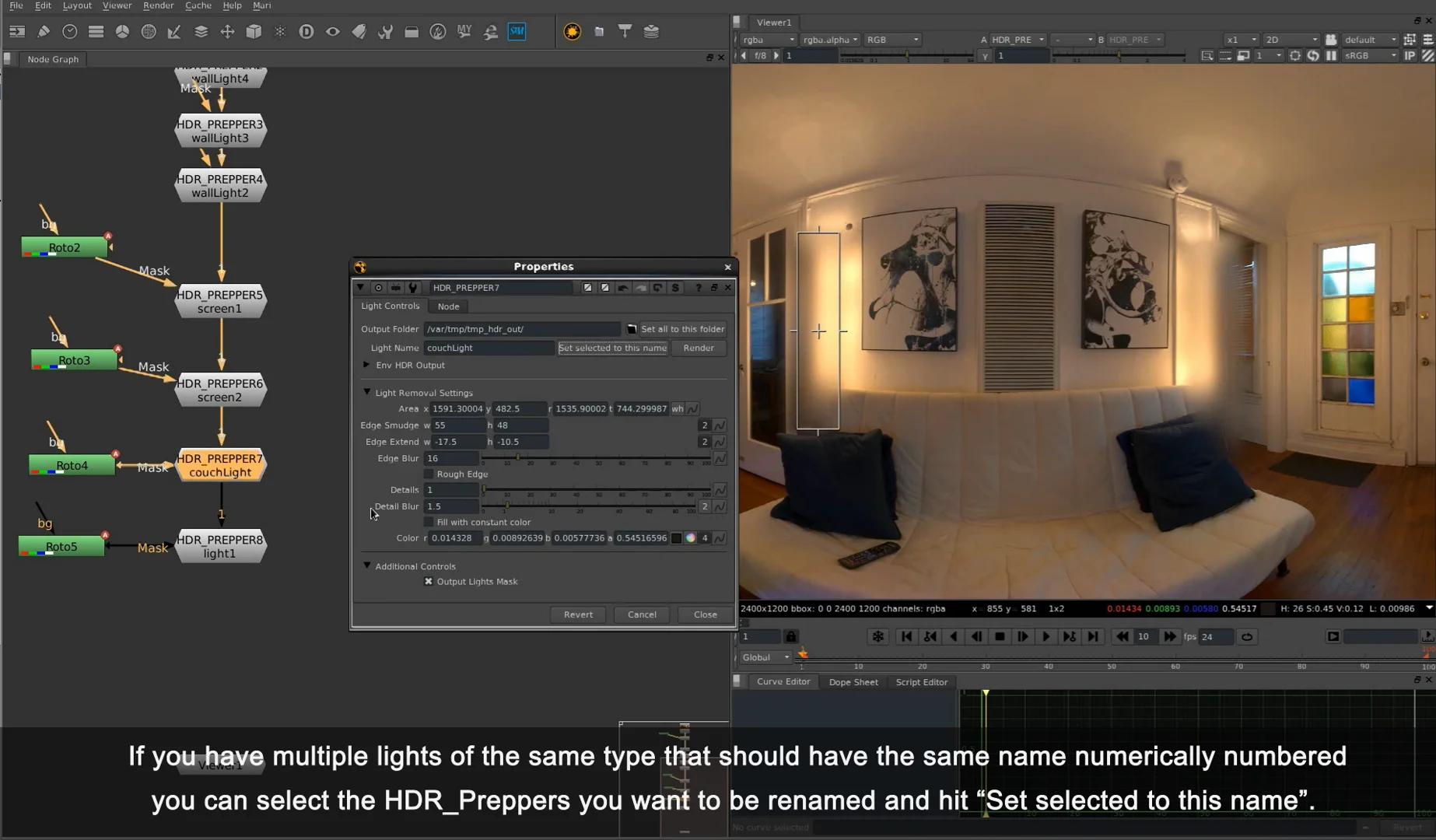Viewport: 1436px width, 840px height.
Task: Click the Deep 'D' nodes toolbar icon
Action: [306, 32]
